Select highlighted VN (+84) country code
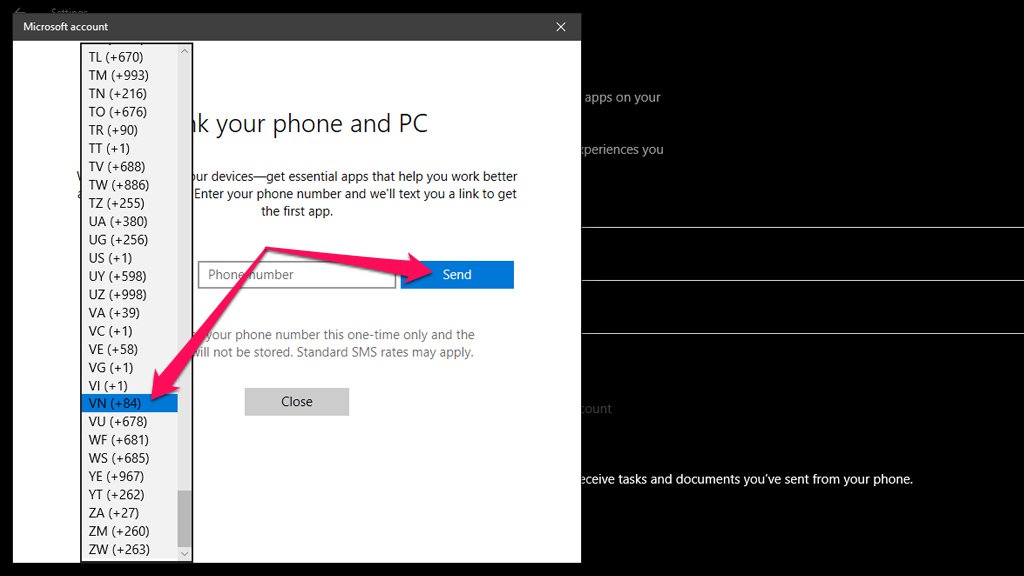 pyautogui.click(x=129, y=404)
